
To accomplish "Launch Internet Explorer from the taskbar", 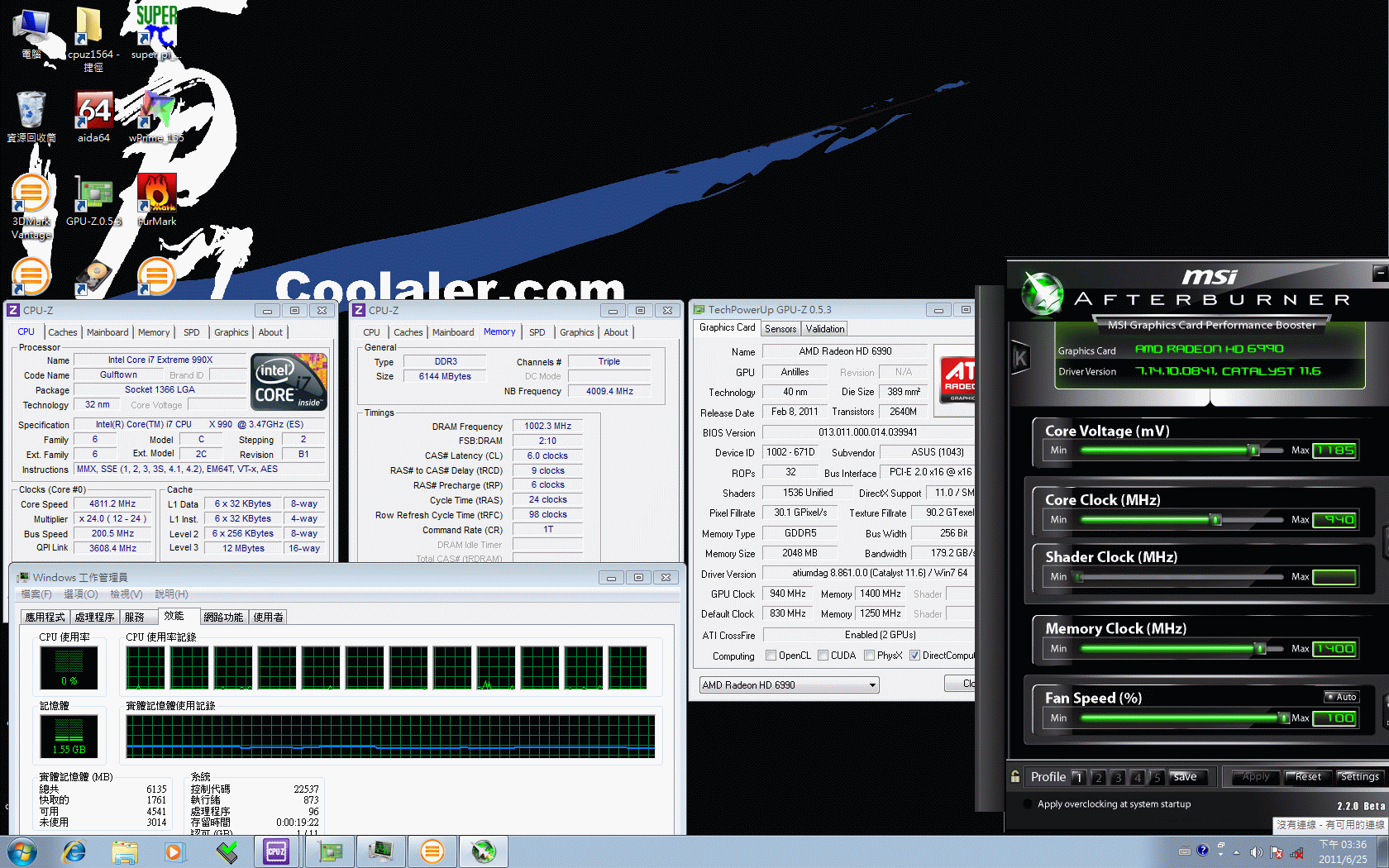I will (74, 851).
